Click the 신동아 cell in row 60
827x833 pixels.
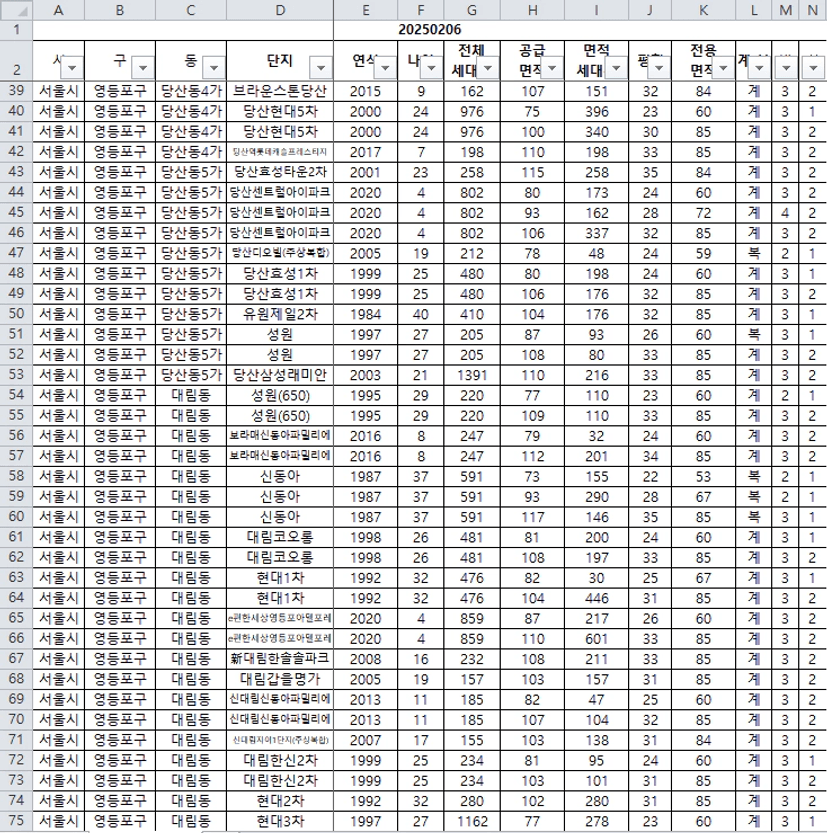280,516
